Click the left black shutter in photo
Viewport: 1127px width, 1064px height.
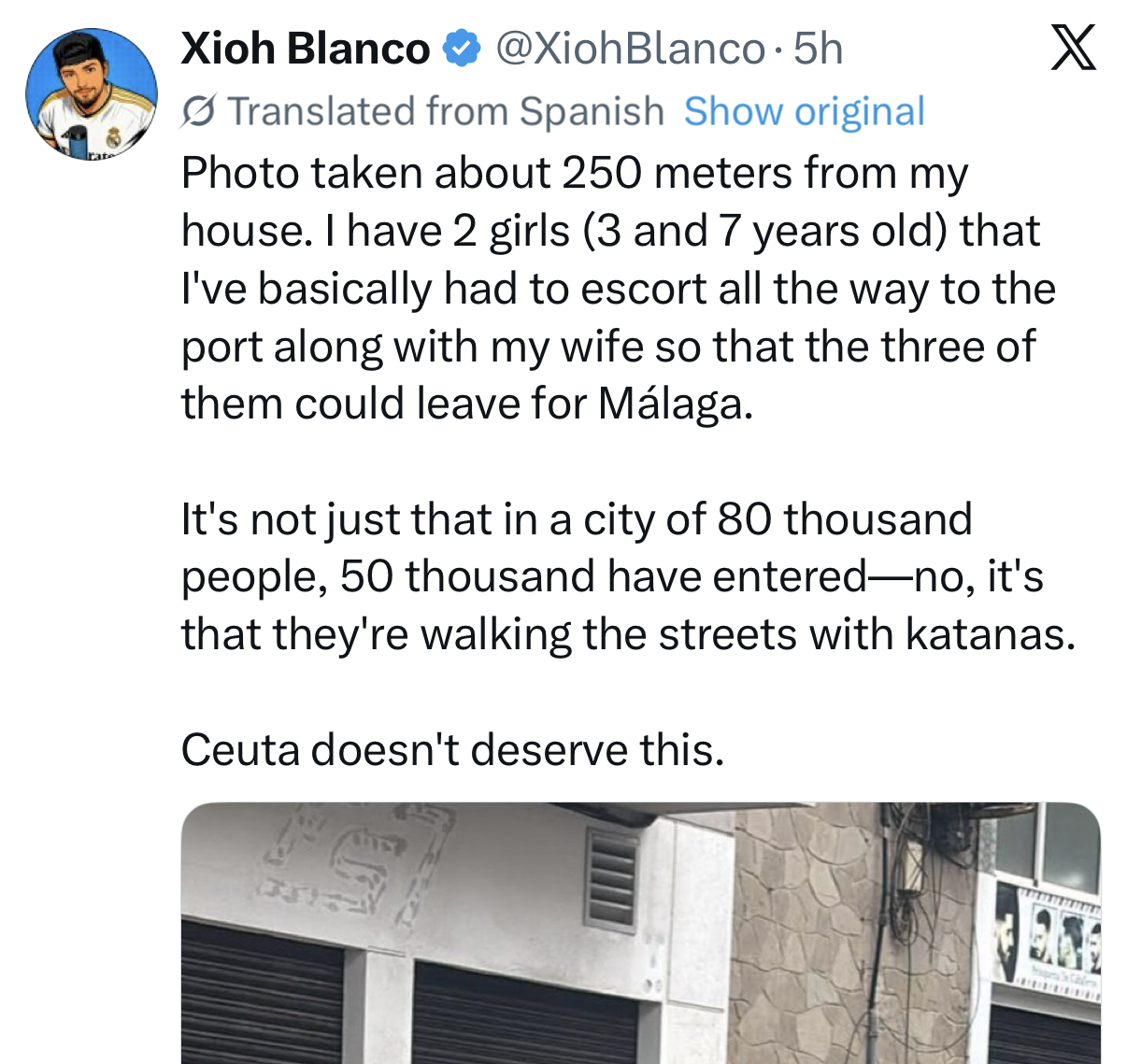[x=262, y=992]
